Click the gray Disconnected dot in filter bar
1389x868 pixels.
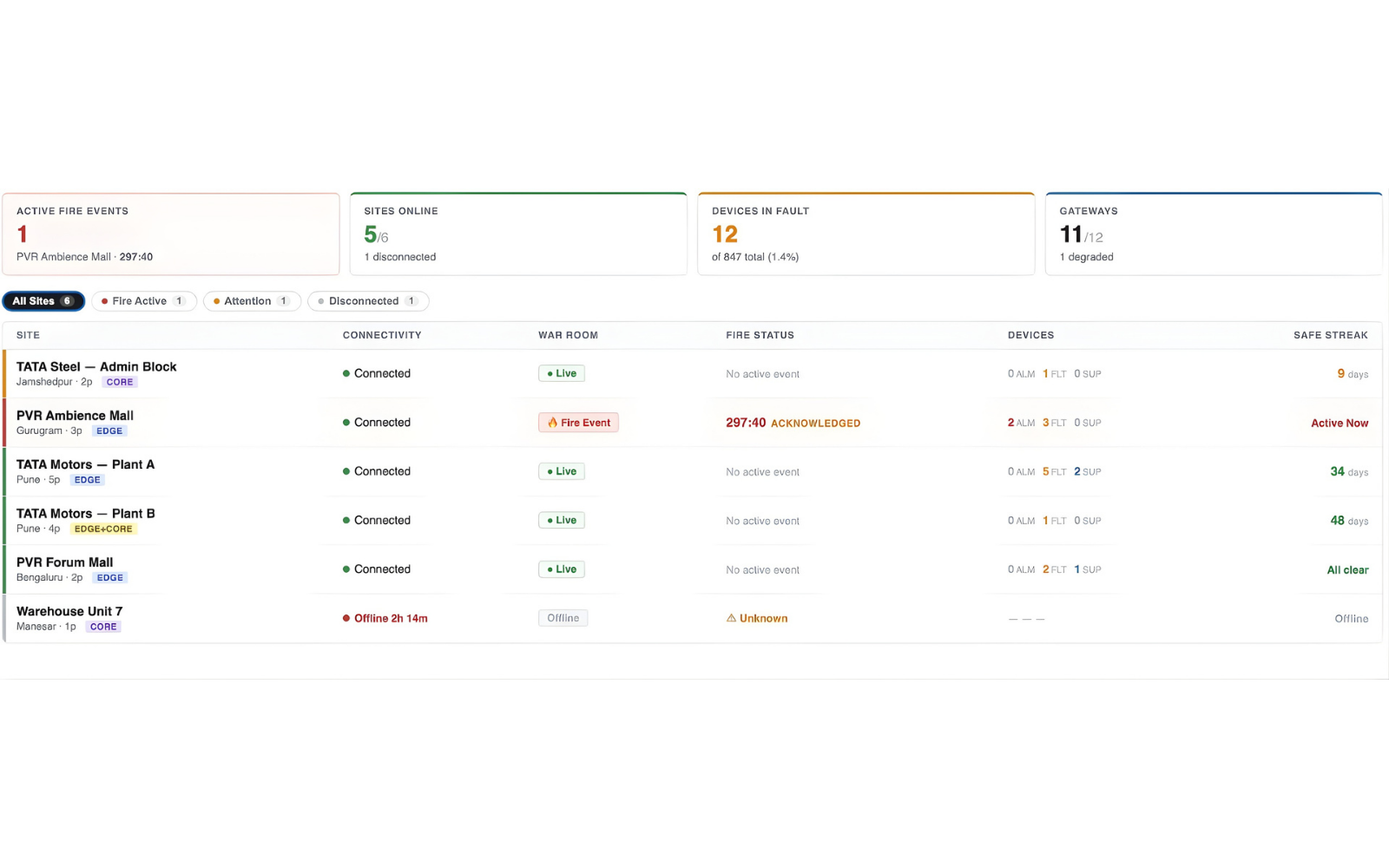320,301
